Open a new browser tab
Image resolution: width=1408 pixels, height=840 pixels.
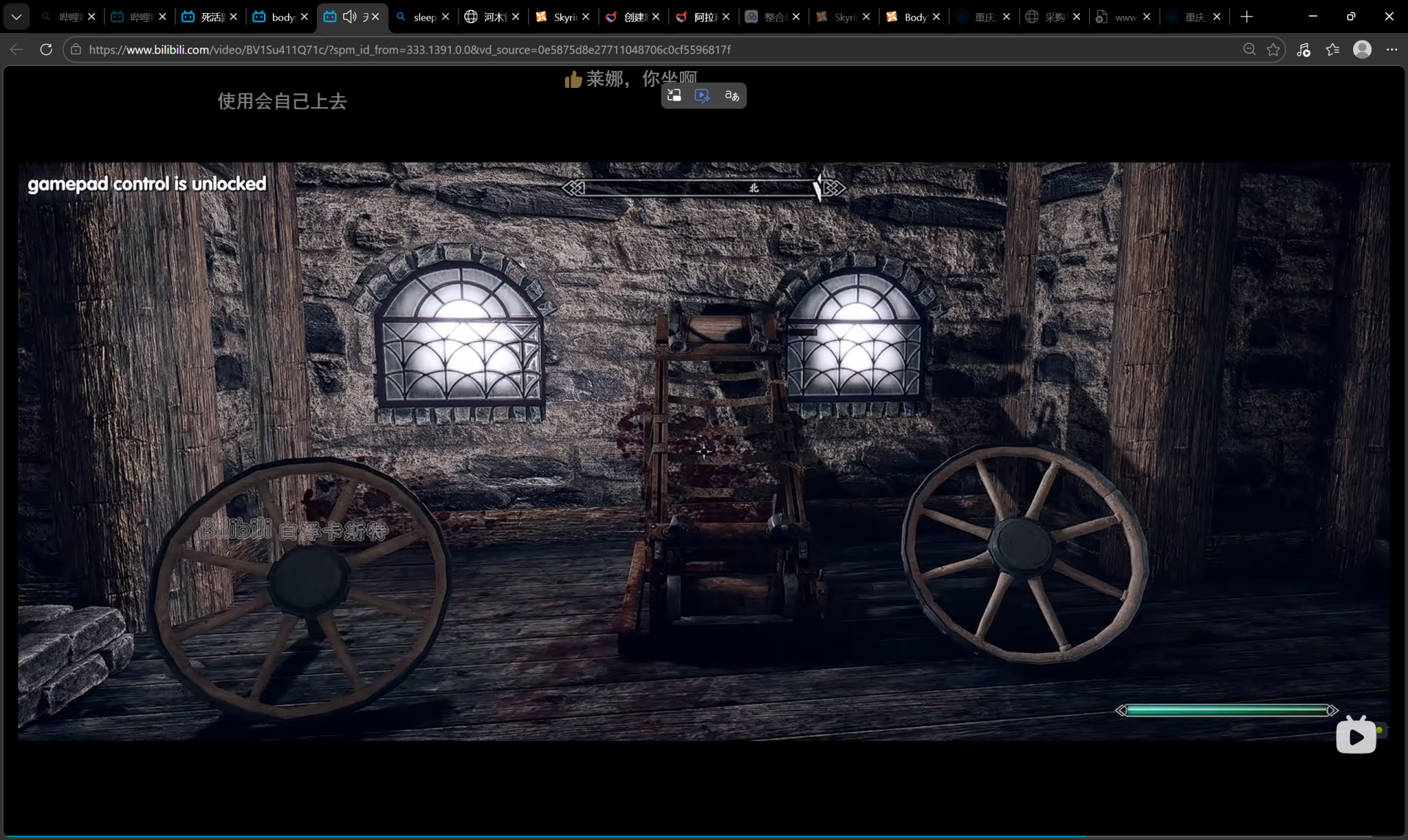(1247, 16)
